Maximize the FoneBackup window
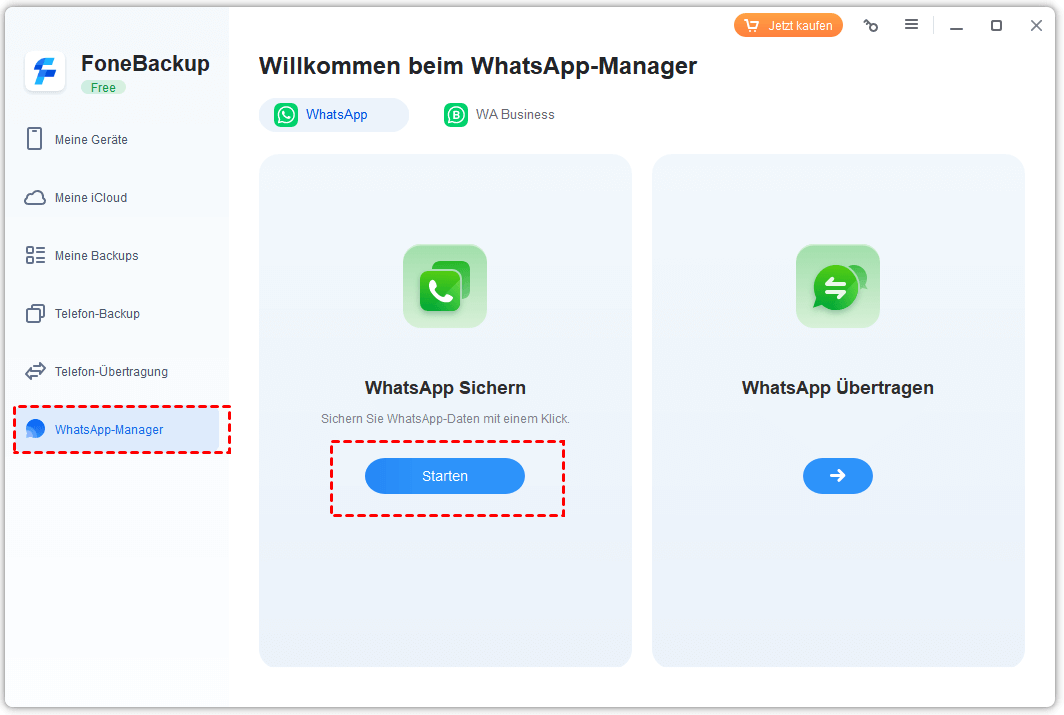The width and height of the screenshot is (1064, 715). pos(996,26)
